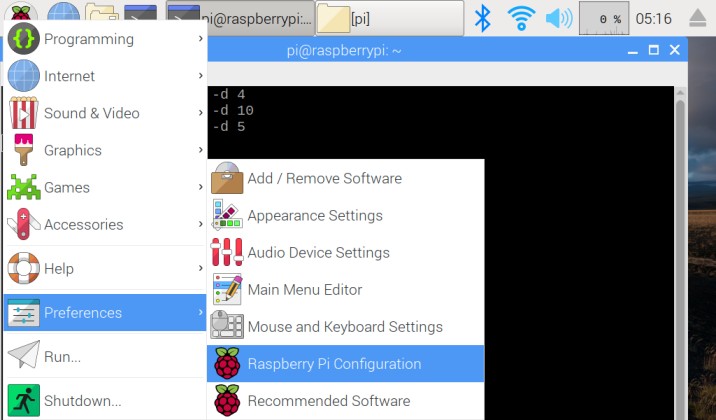Viewport: 716px width, 420px height.
Task: Click the Shutdown running-man icon
Action: (23, 400)
